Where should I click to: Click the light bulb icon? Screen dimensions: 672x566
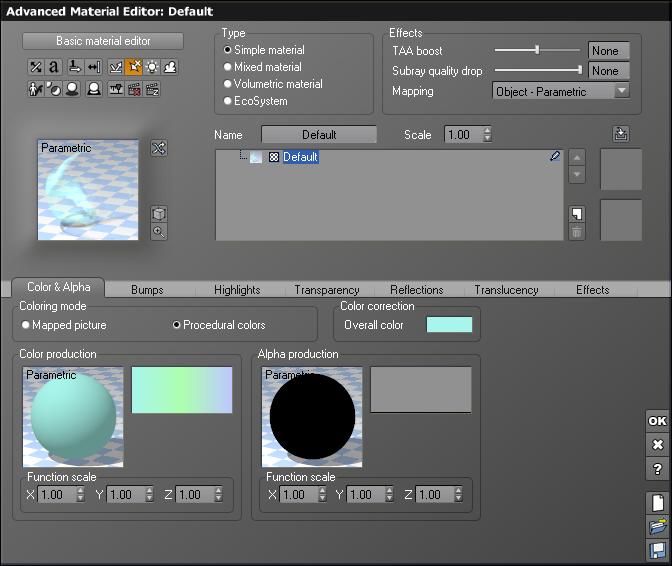click(x=152, y=67)
